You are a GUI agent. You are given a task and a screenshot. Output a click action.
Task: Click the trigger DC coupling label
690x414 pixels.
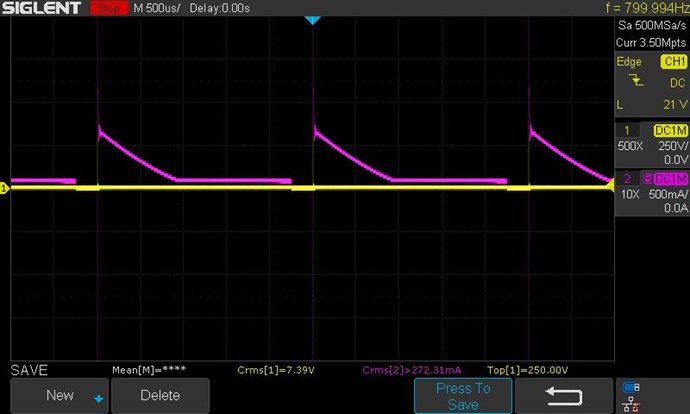tap(678, 83)
